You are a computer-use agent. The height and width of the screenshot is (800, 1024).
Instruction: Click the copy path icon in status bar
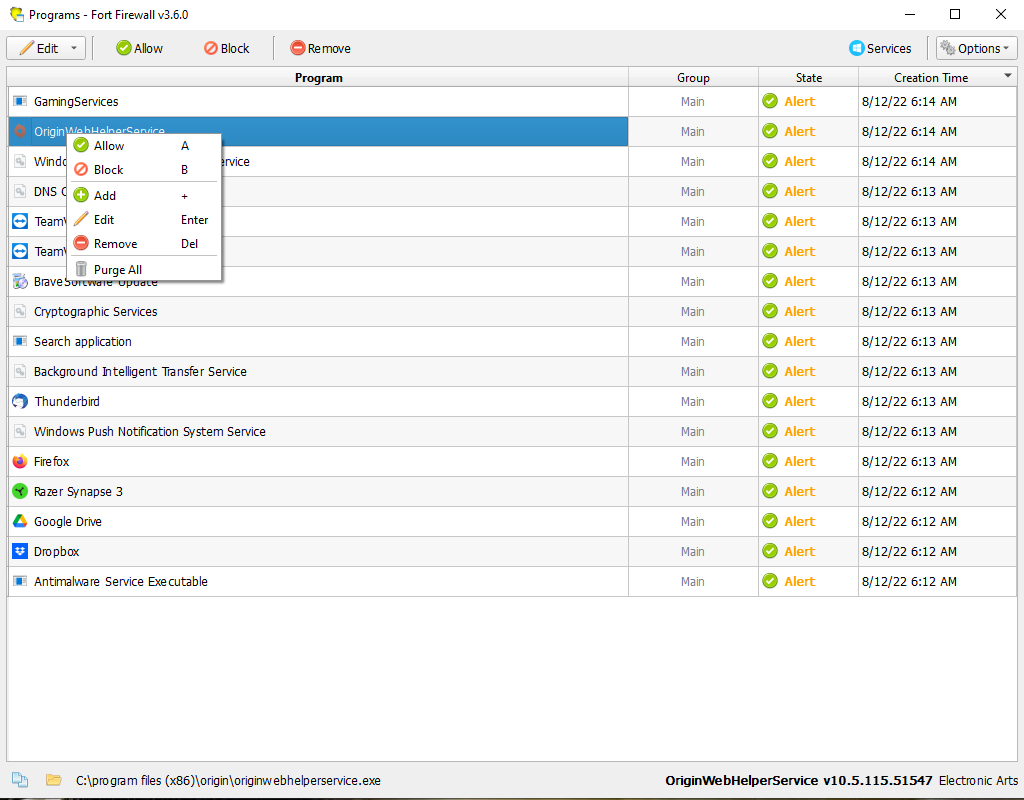pos(20,780)
